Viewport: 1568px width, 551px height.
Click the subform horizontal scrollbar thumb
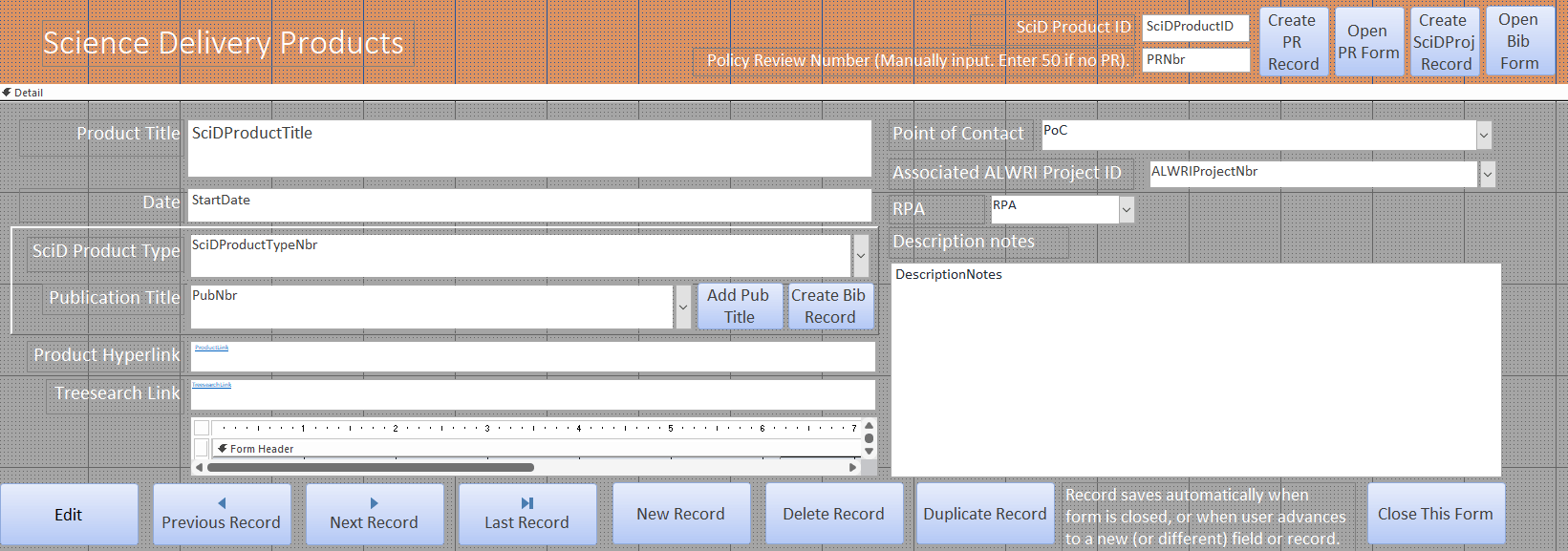371,467
